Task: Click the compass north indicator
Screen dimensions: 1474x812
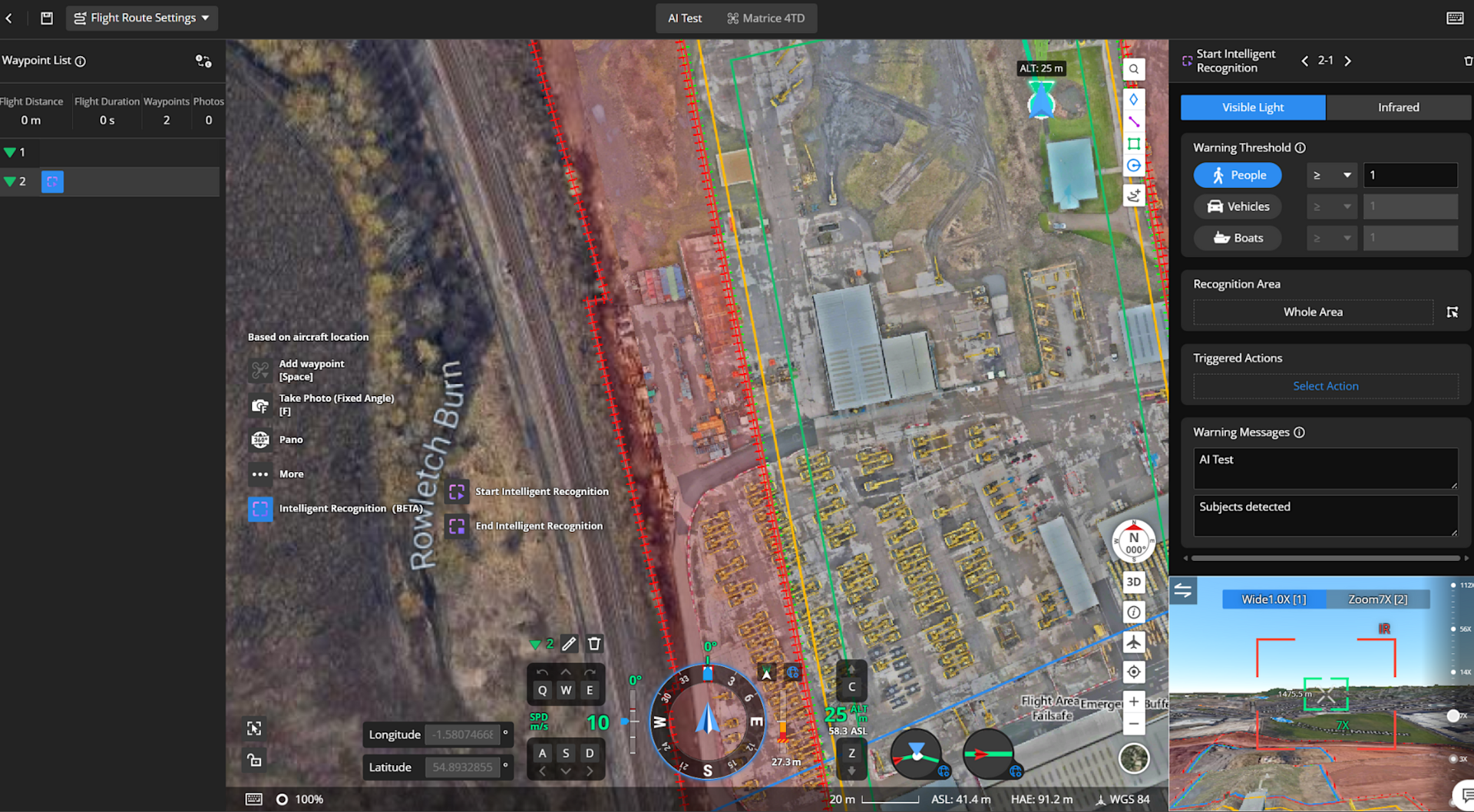Action: [1134, 542]
